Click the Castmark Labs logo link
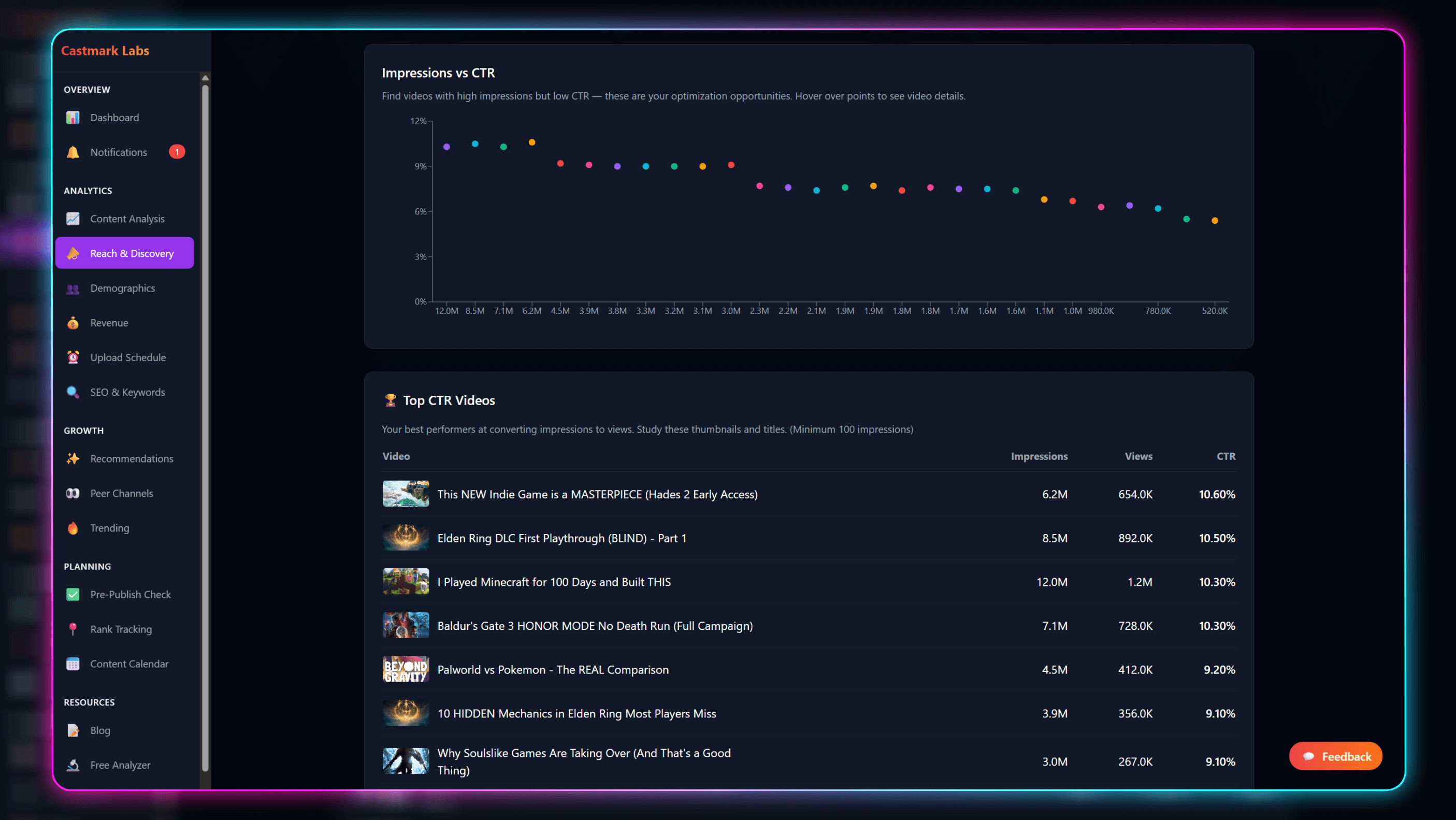This screenshot has height=820, width=1456. click(x=105, y=51)
